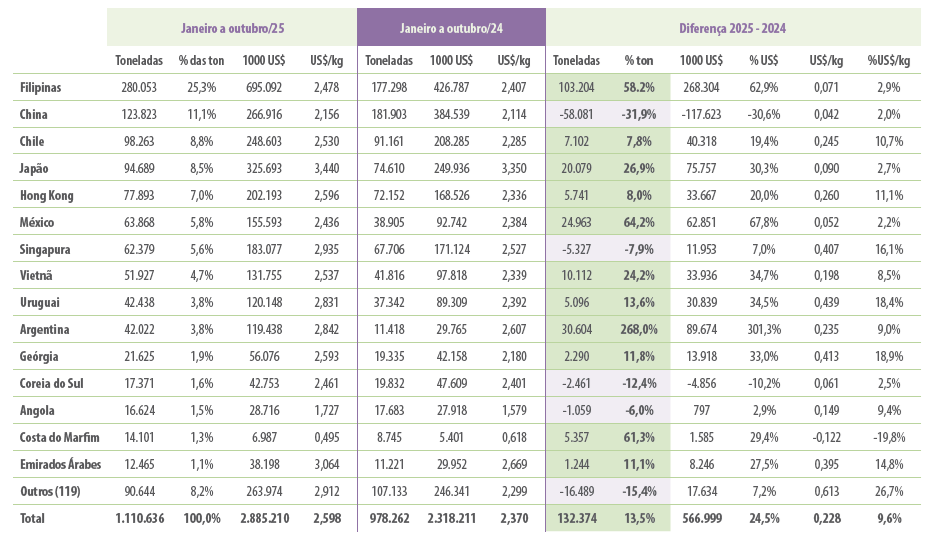Select the total tonnage cell 1.110.636

137,519
